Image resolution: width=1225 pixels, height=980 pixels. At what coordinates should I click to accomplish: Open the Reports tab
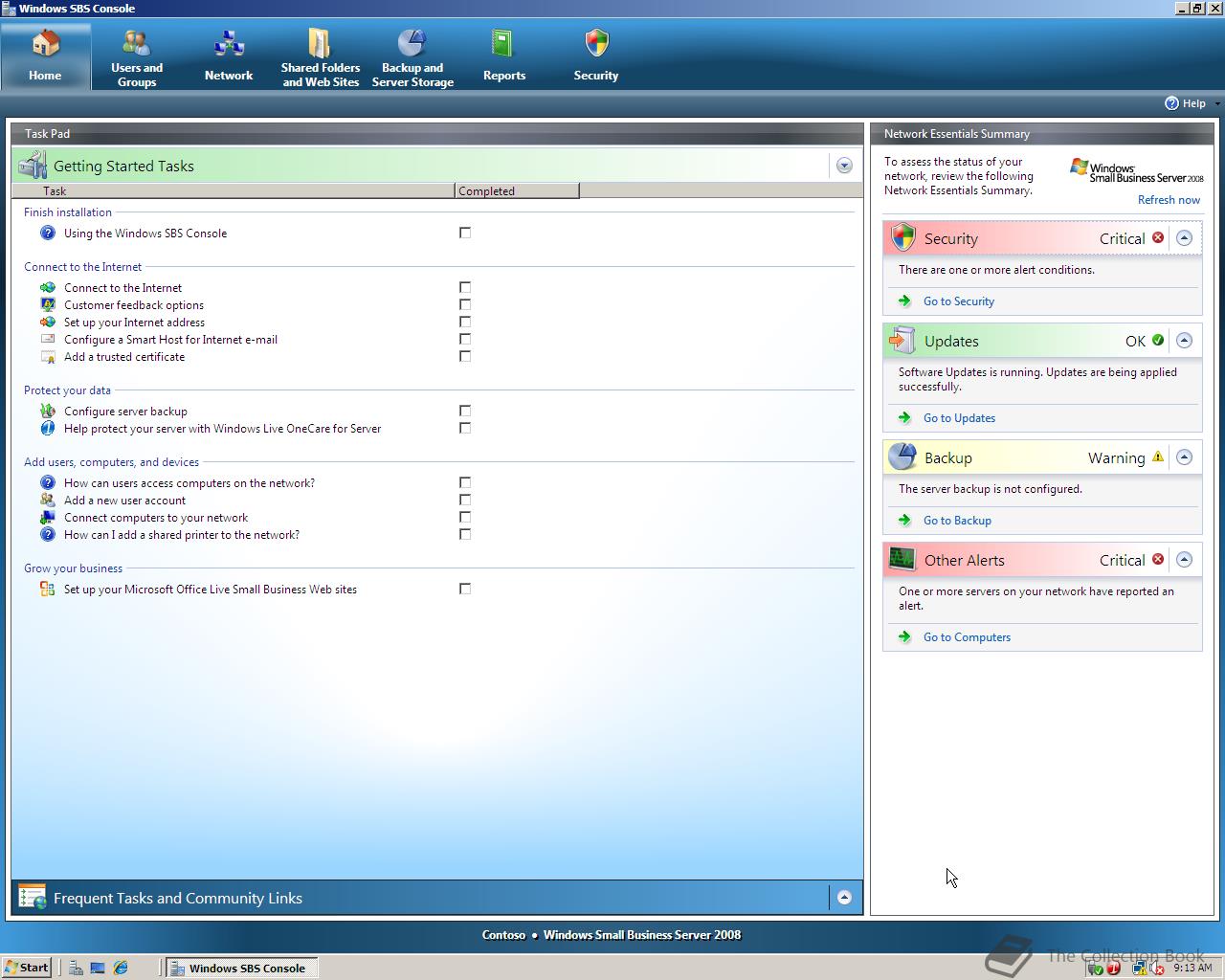click(504, 56)
